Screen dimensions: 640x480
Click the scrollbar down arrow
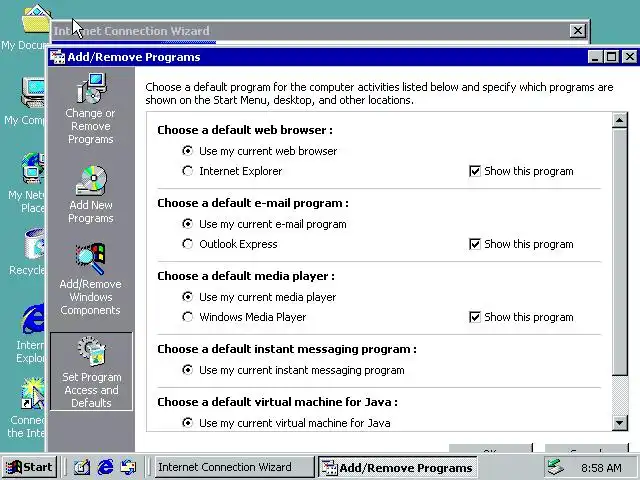(x=620, y=422)
